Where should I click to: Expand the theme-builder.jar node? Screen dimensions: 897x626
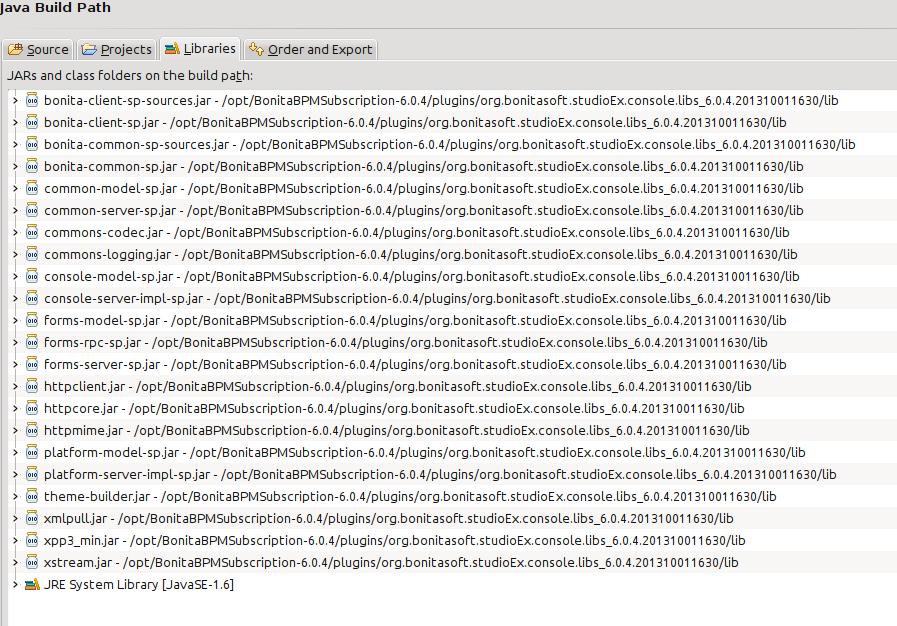coord(15,496)
